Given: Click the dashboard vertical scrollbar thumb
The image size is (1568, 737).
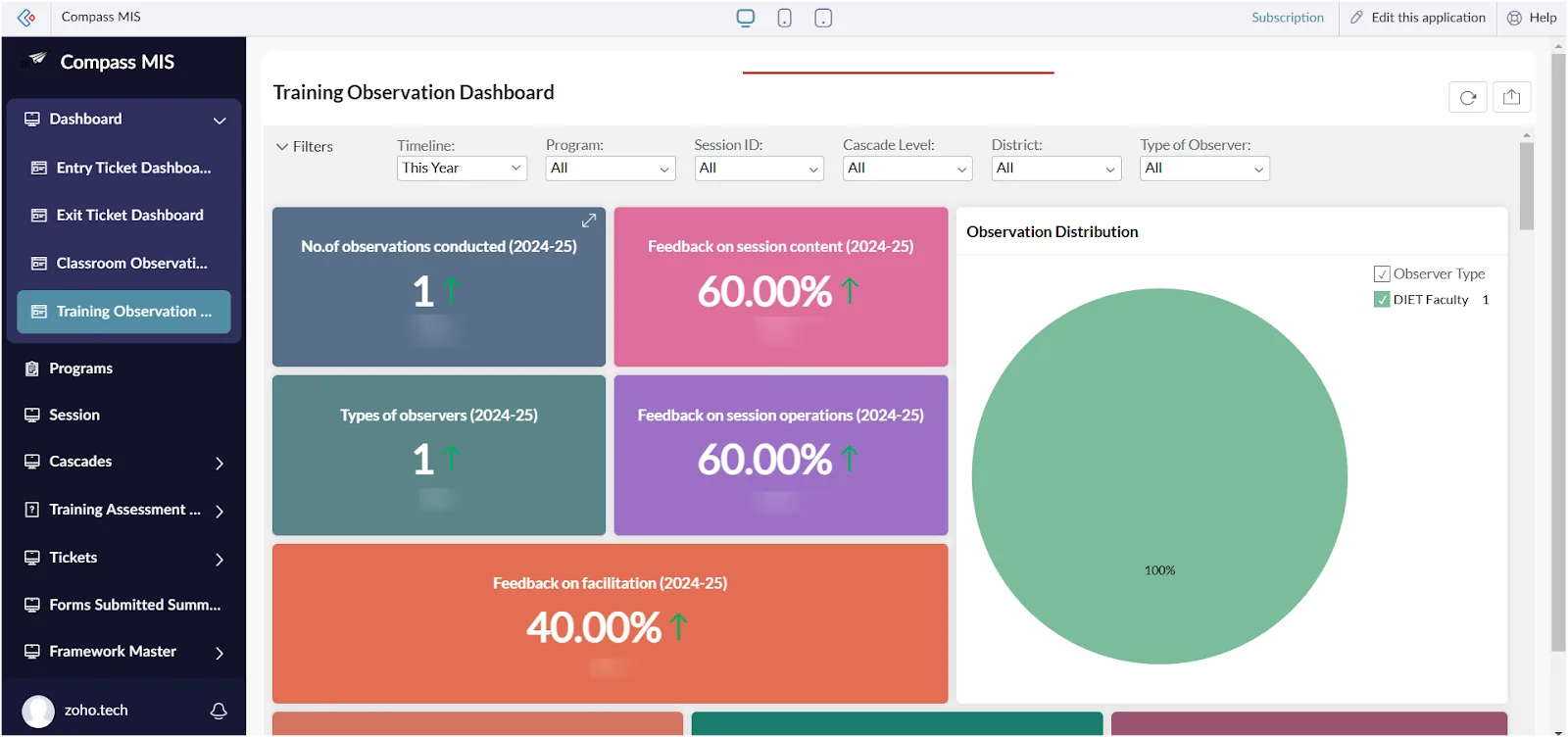Looking at the screenshot, I should 1526,186.
